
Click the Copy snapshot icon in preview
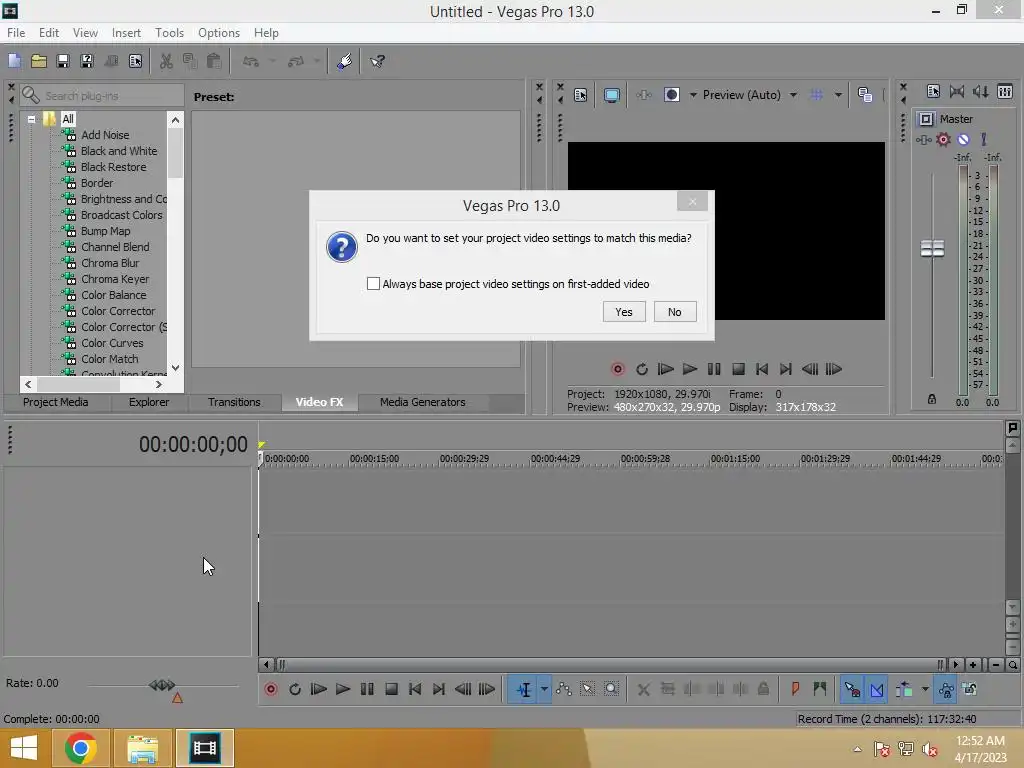pos(865,95)
